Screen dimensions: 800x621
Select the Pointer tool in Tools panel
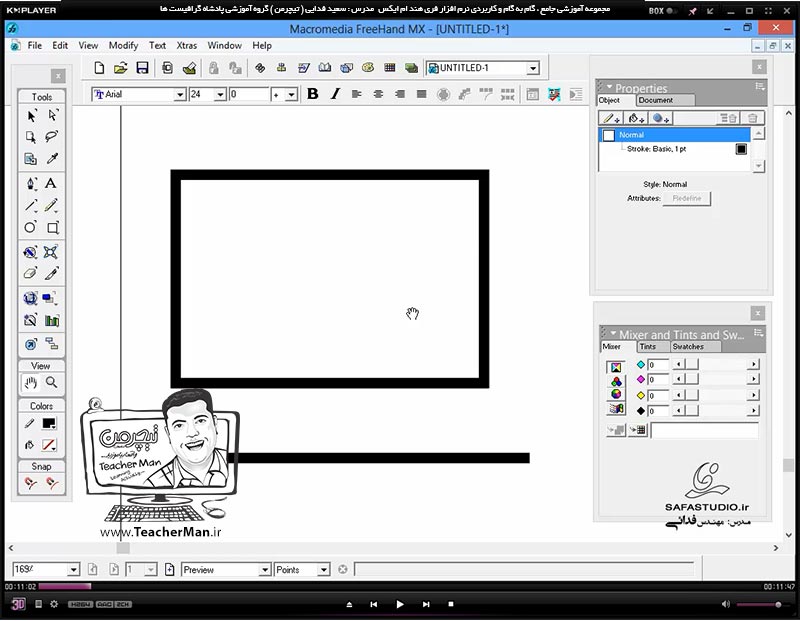tap(31, 116)
